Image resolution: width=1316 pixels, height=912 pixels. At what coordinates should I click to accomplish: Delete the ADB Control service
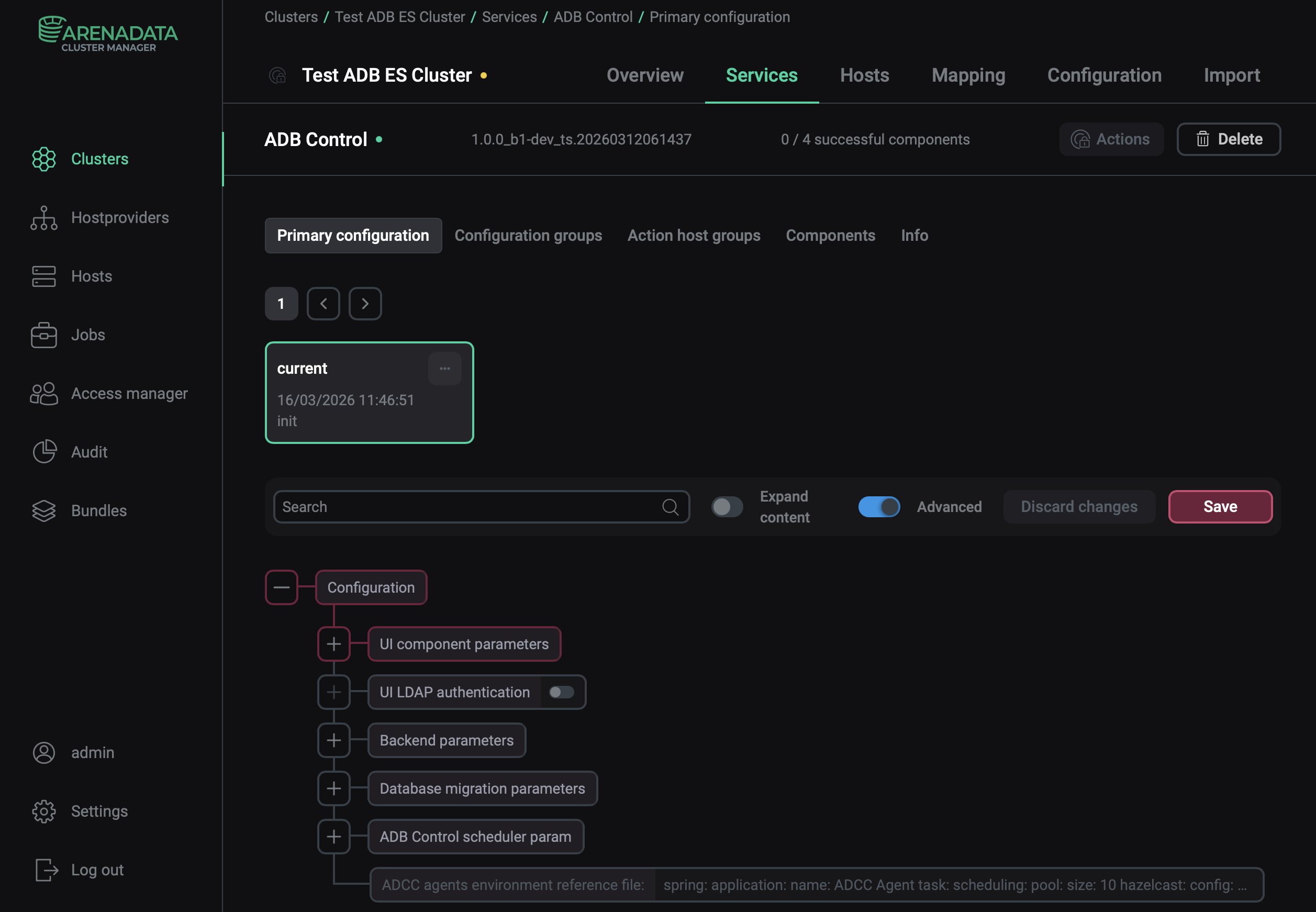1228,139
